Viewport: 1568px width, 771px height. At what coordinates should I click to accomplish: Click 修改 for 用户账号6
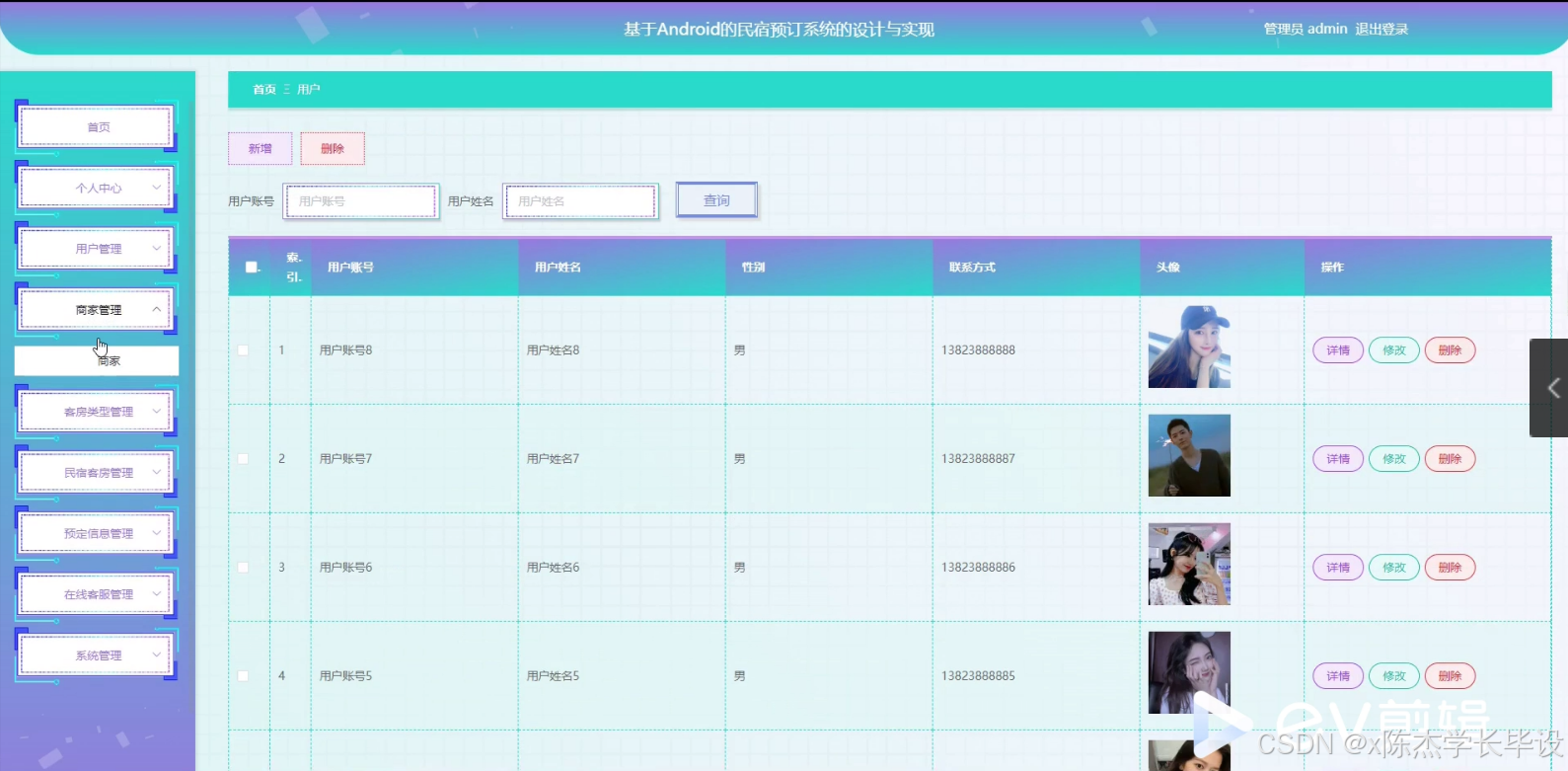tap(1394, 568)
